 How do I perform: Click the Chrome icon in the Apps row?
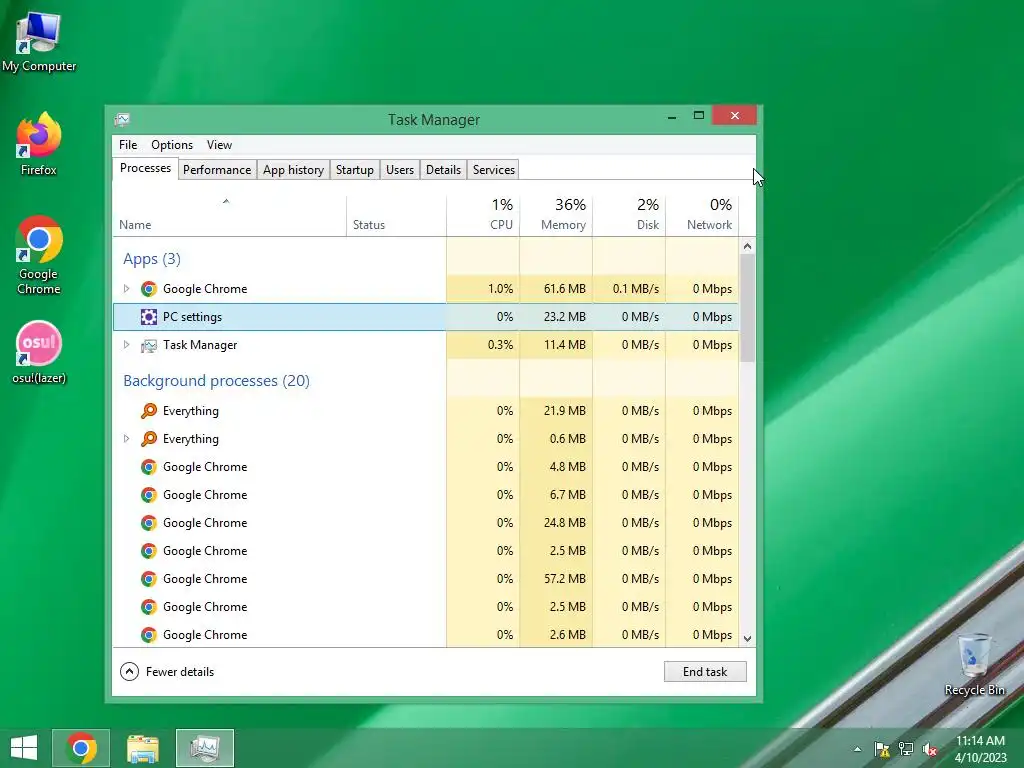click(149, 289)
